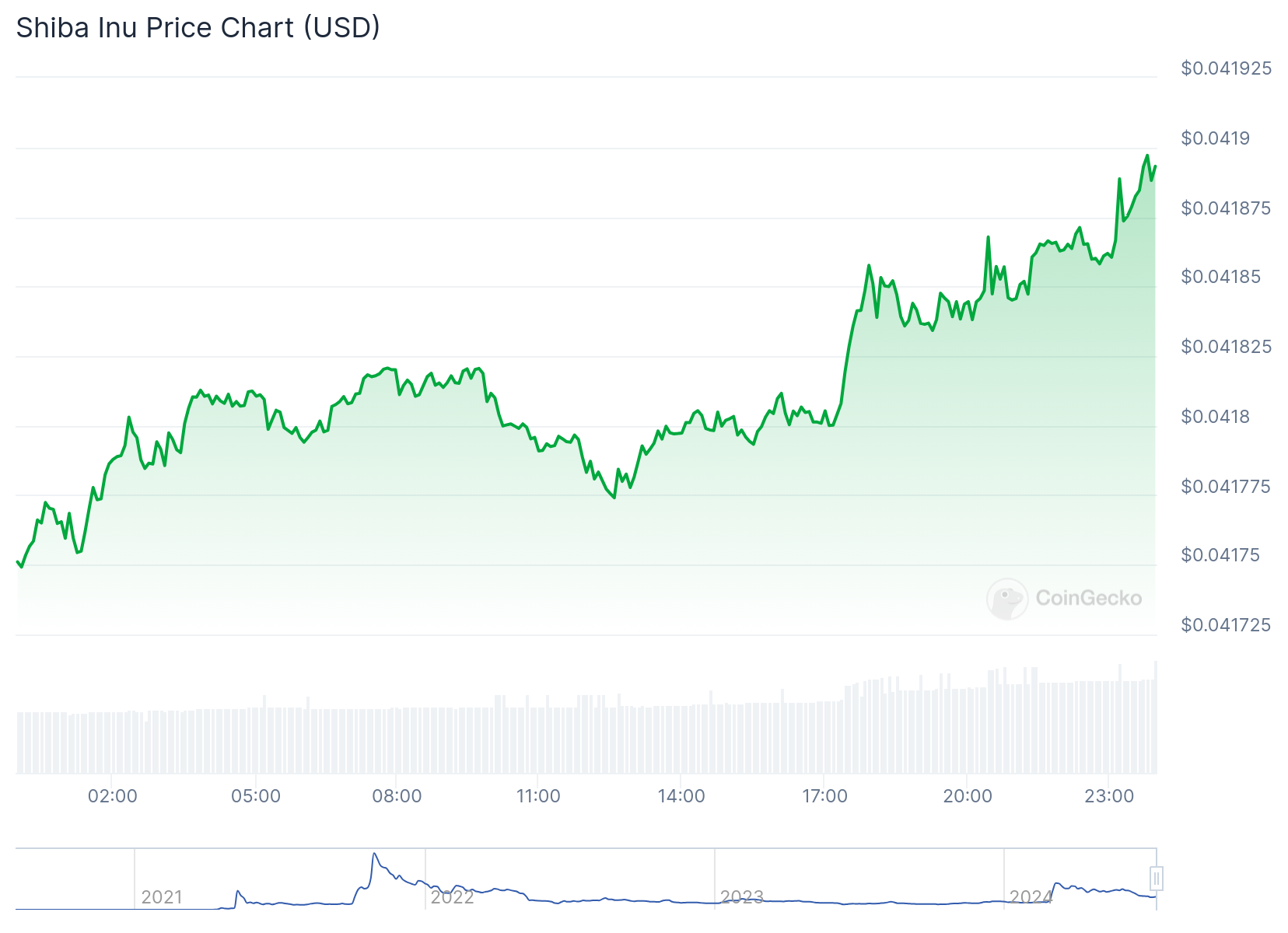Click the 20:00 time axis label
The width and height of the screenshot is (1288, 933).
point(968,796)
